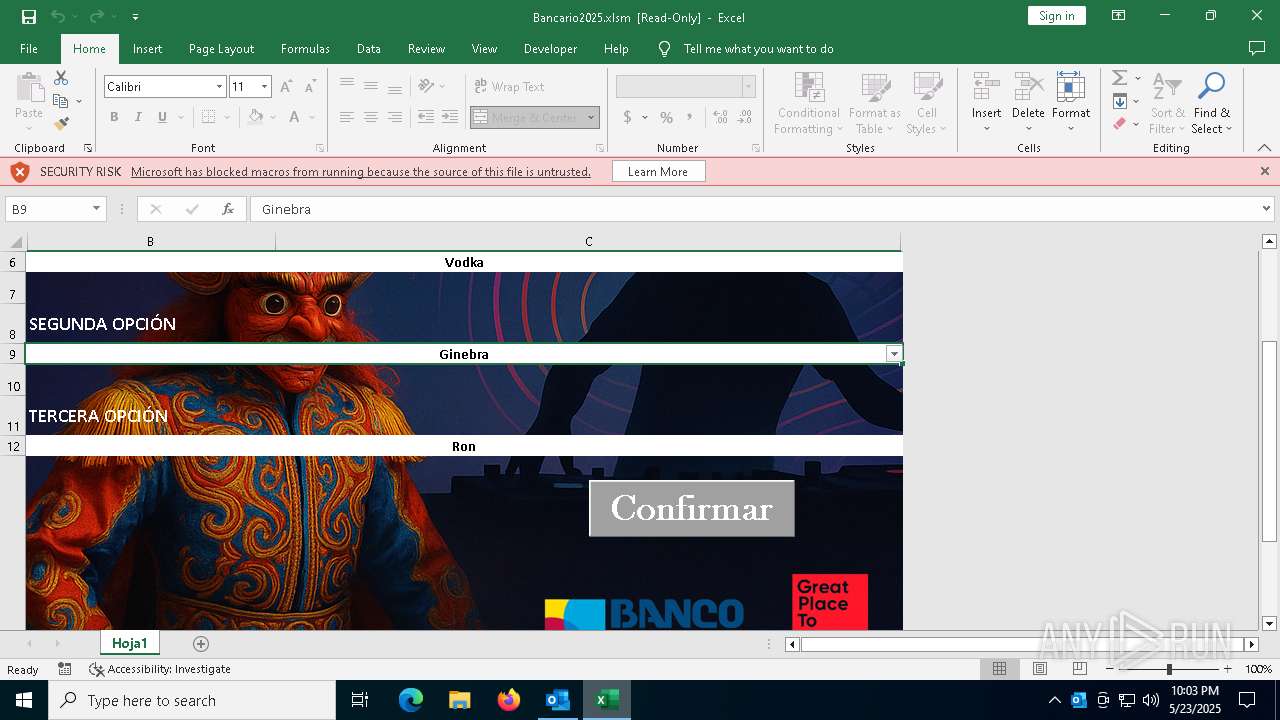Click the Paste clipboard icon
This screenshot has width=1280, height=720.
[29, 88]
